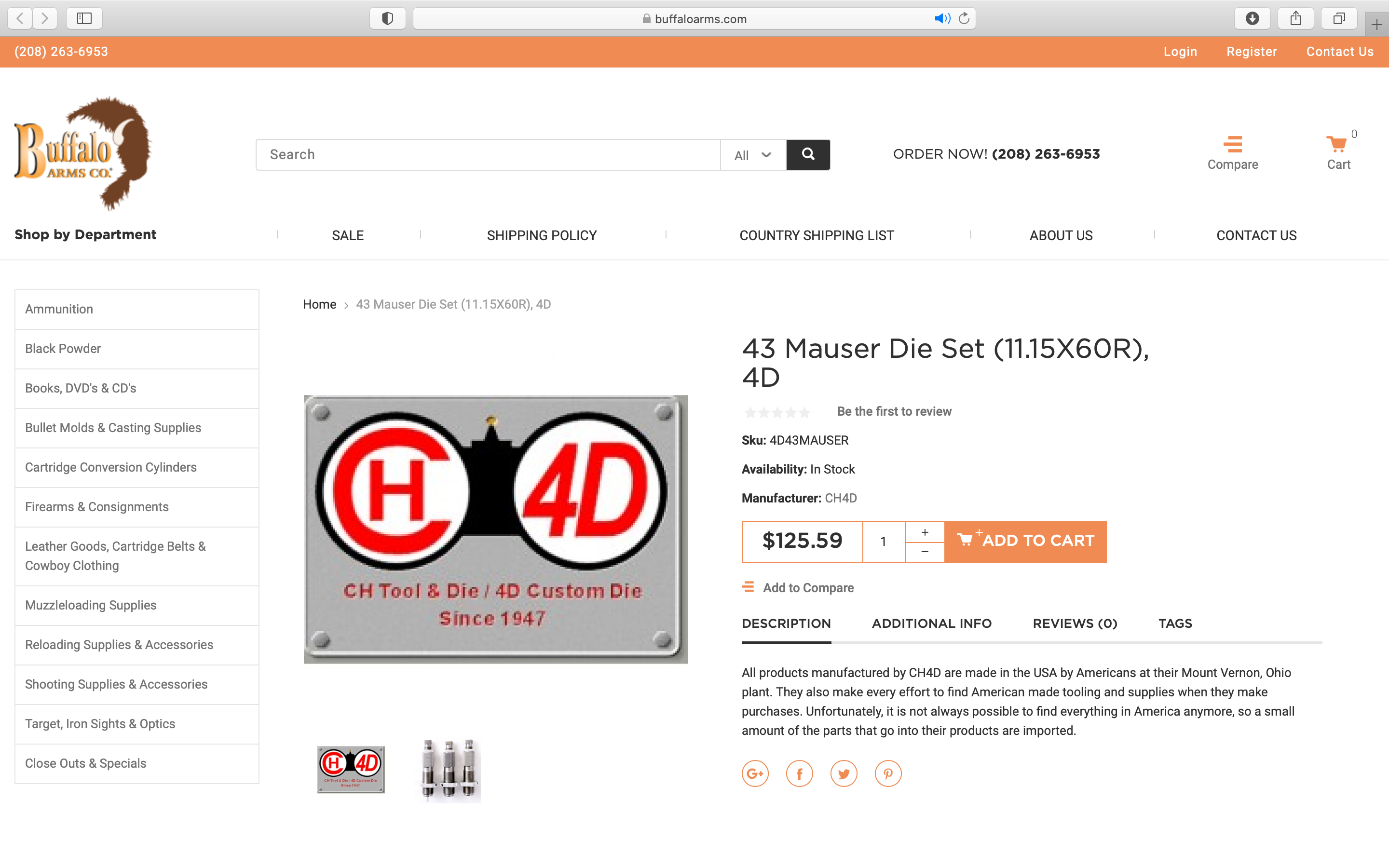Select the three dies product thumbnail
Viewport: 1389px width, 868px height.
coord(450,769)
